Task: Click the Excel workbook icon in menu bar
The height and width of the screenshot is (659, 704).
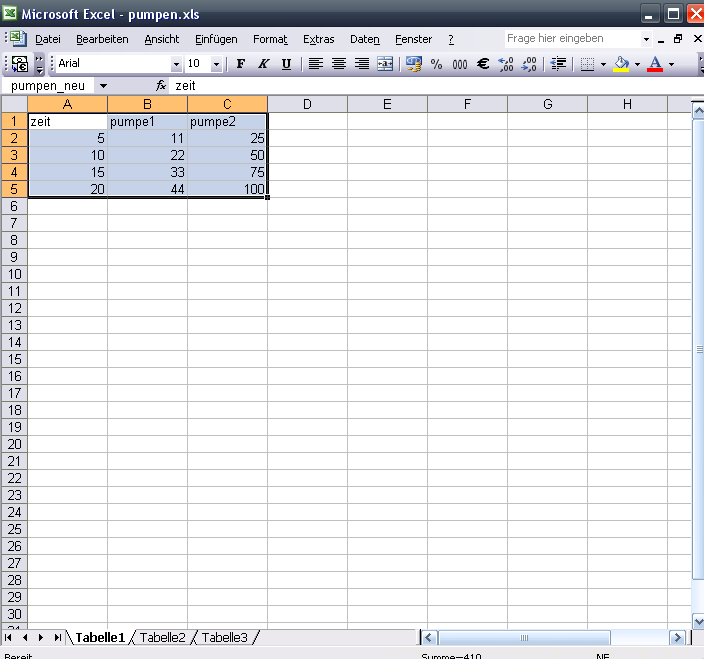Action: (18, 39)
